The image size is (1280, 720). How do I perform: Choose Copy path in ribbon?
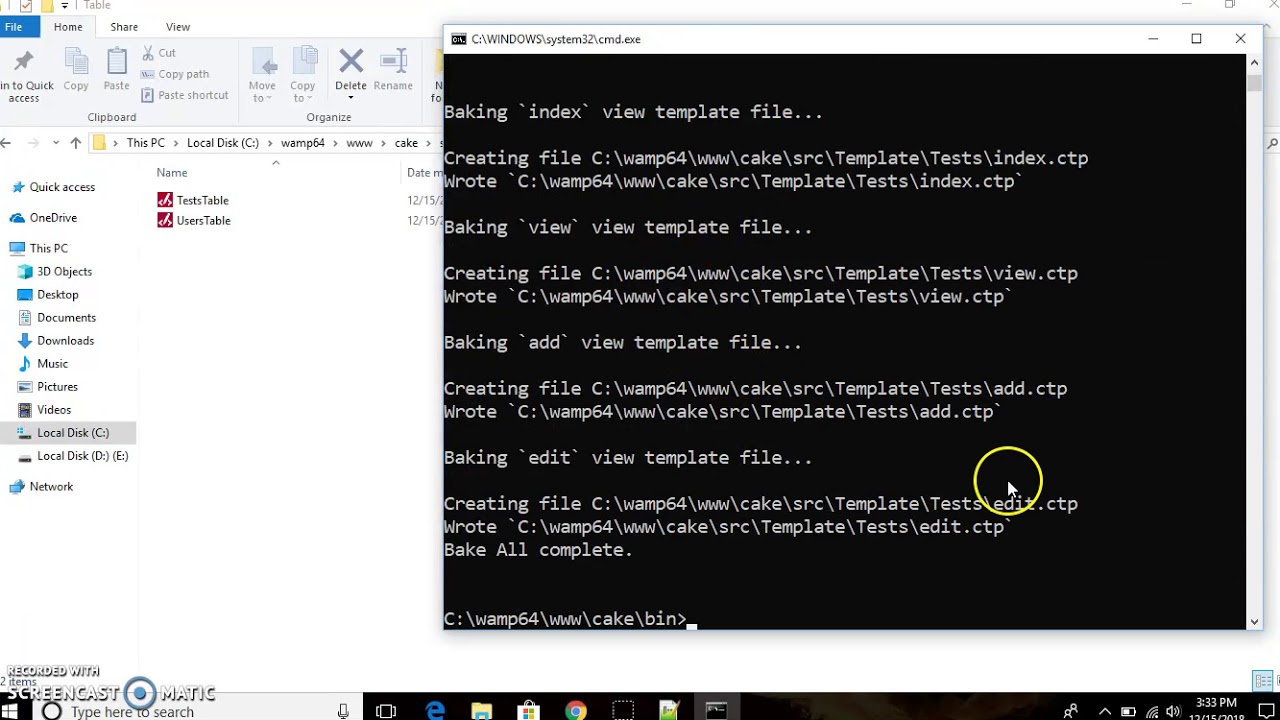[175, 74]
